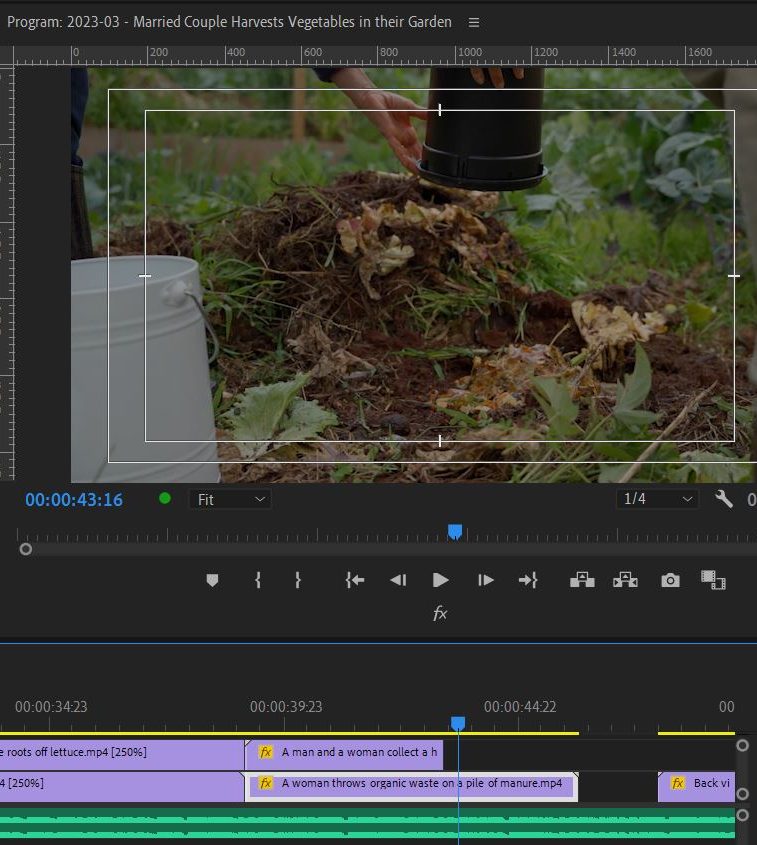This screenshot has height=845, width=757.
Task: Click the Mark In button
Action: pyautogui.click(x=258, y=580)
